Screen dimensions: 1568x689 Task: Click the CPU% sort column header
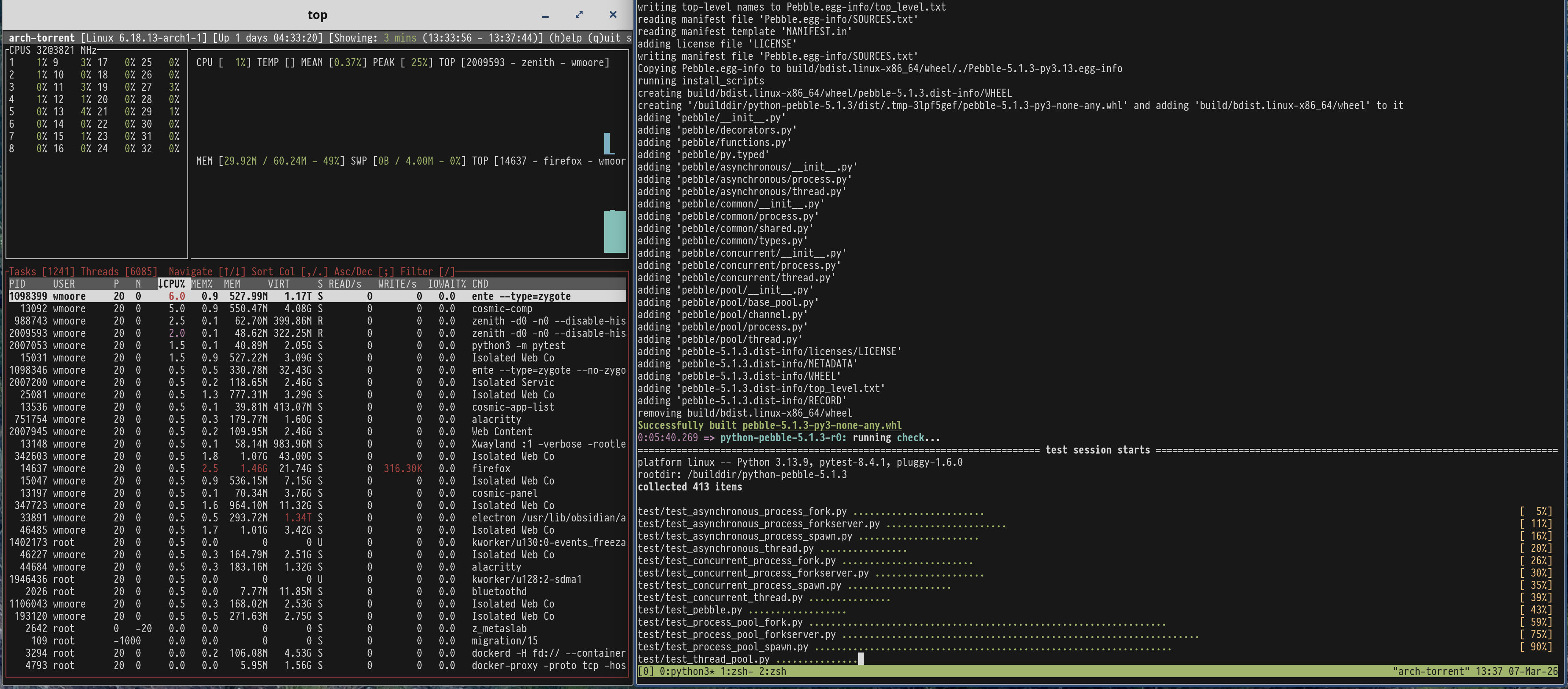pyautogui.click(x=172, y=284)
